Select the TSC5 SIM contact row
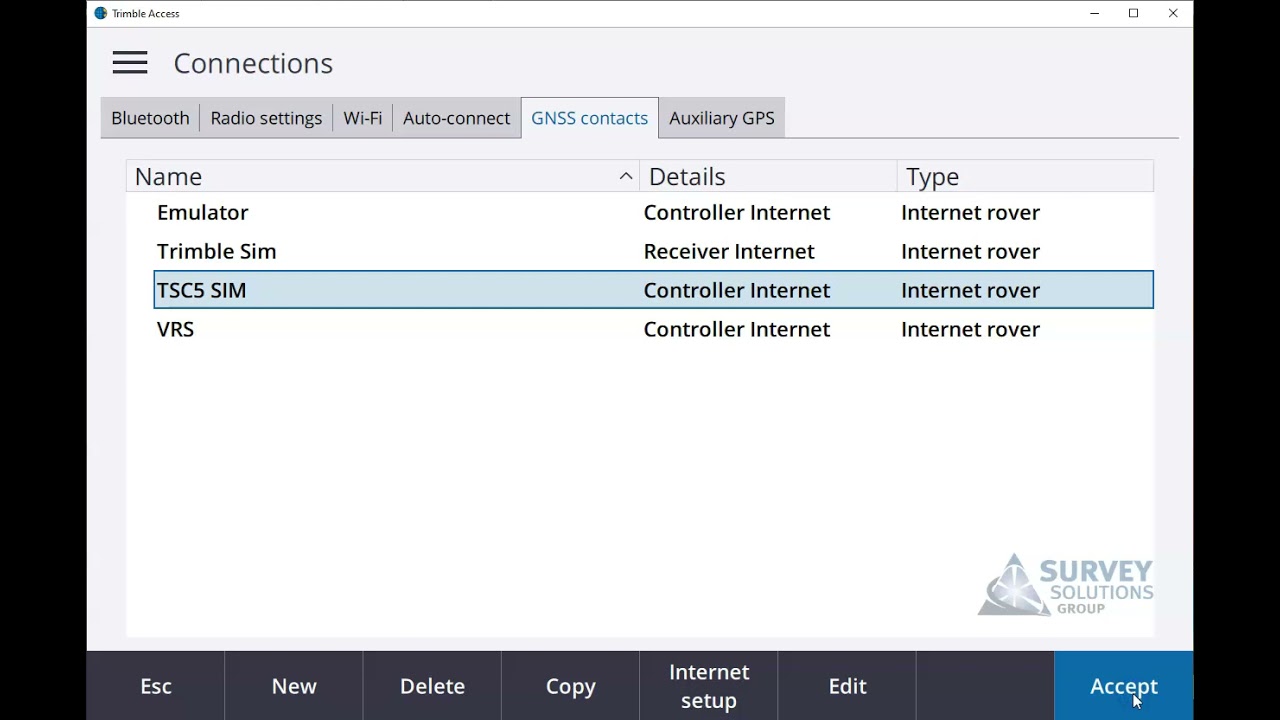1280x720 pixels. pos(653,290)
